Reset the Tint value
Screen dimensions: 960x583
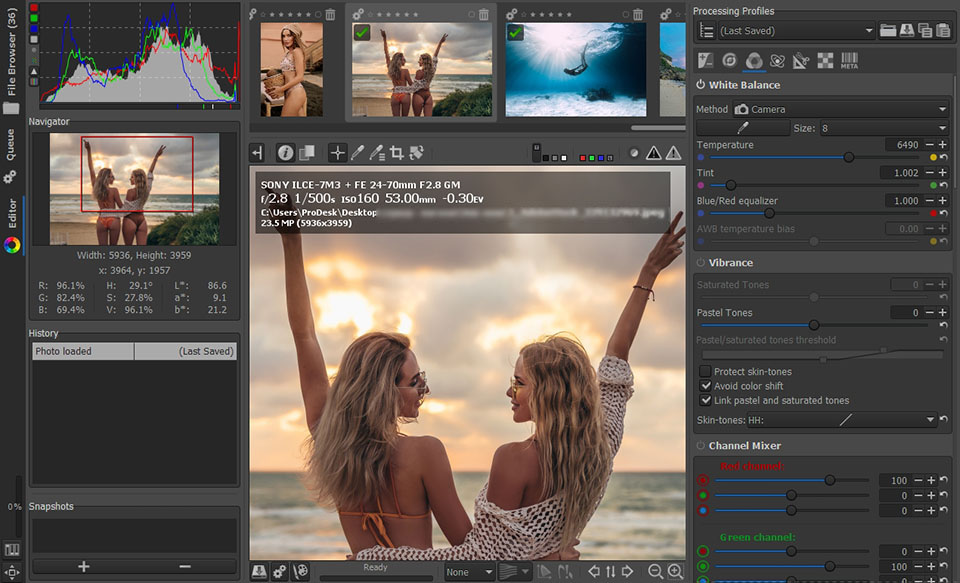pyautogui.click(x=943, y=185)
